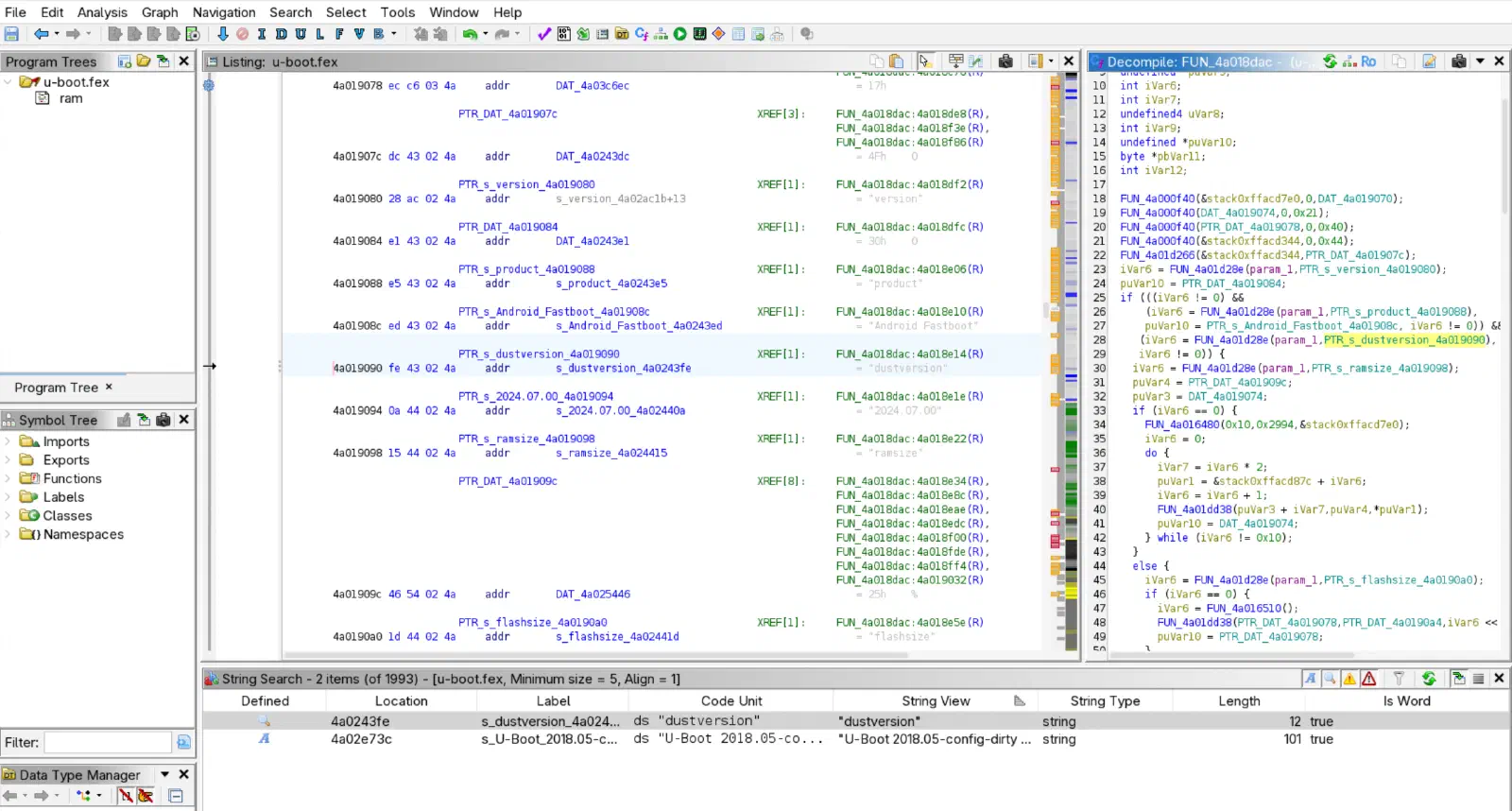Sort results by the Location column header
The height and width of the screenshot is (811, 1512).
[x=401, y=701]
